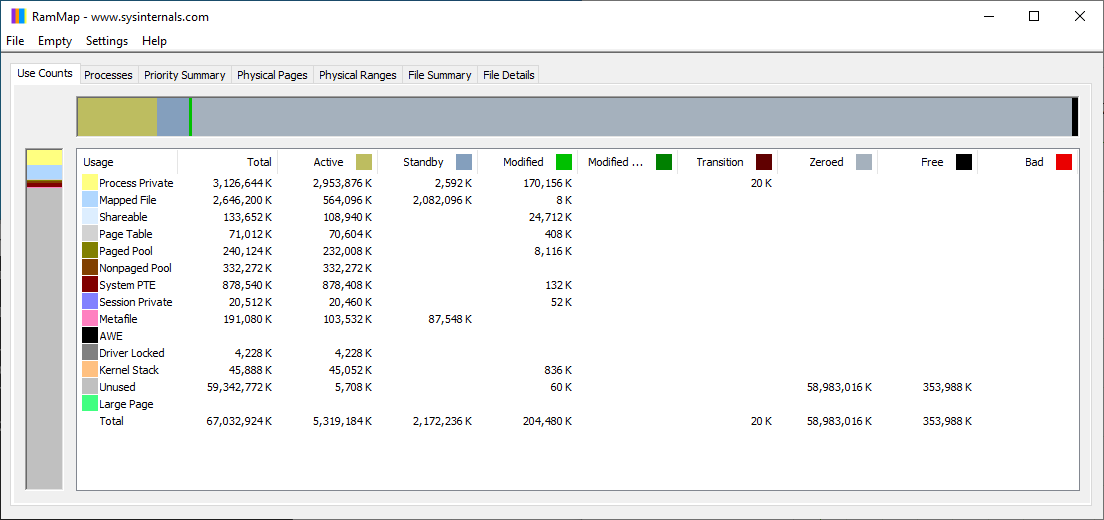Open the Help menu
Screen dimensions: 1104x520
tap(154, 41)
